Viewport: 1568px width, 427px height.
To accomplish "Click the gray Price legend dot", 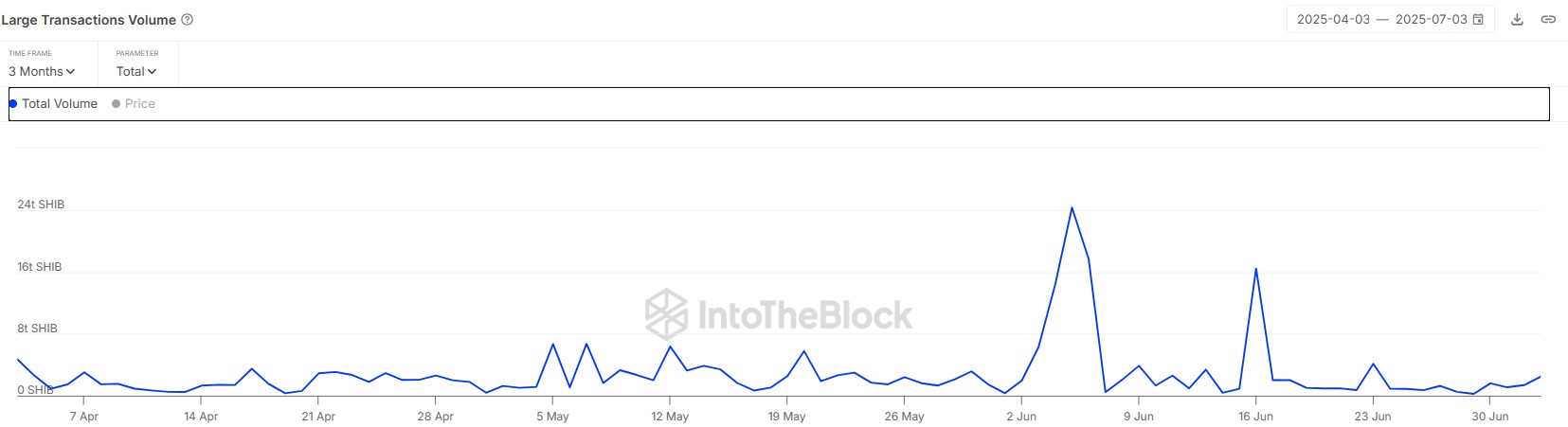I will 116,104.
